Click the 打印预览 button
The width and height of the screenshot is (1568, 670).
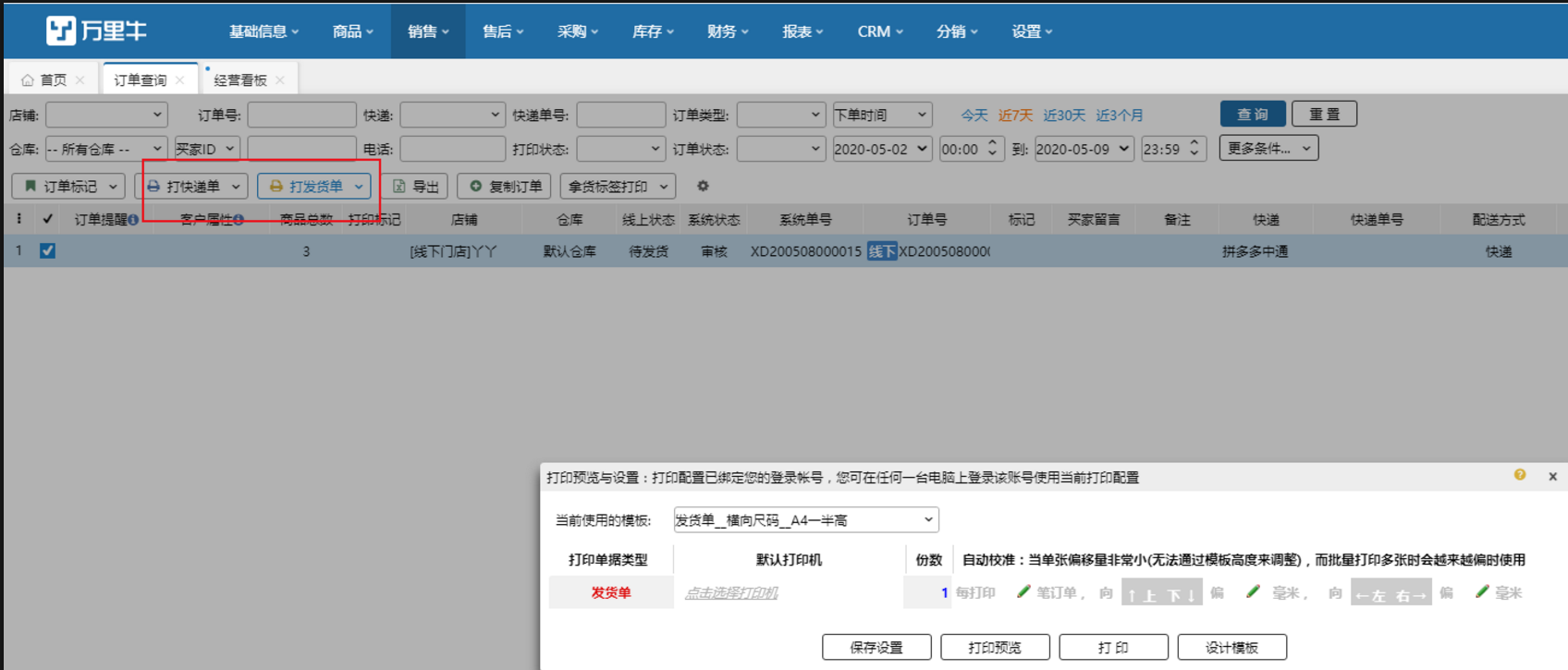click(995, 647)
